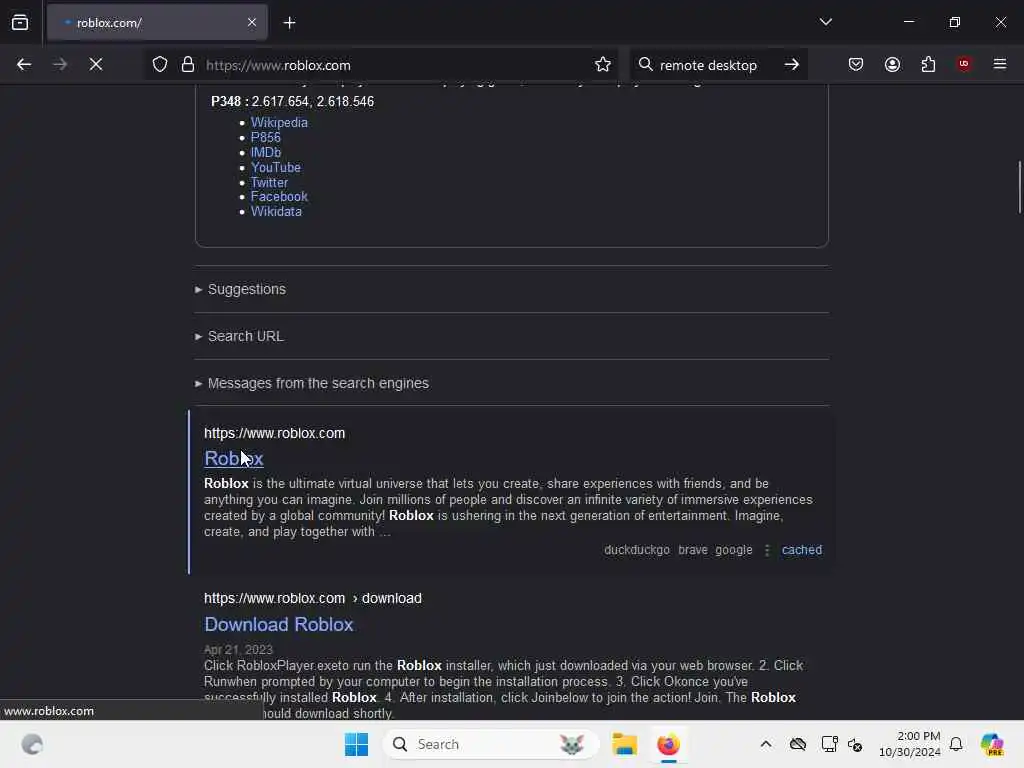
Task: Close the roblox.com tab
Action: [251, 22]
